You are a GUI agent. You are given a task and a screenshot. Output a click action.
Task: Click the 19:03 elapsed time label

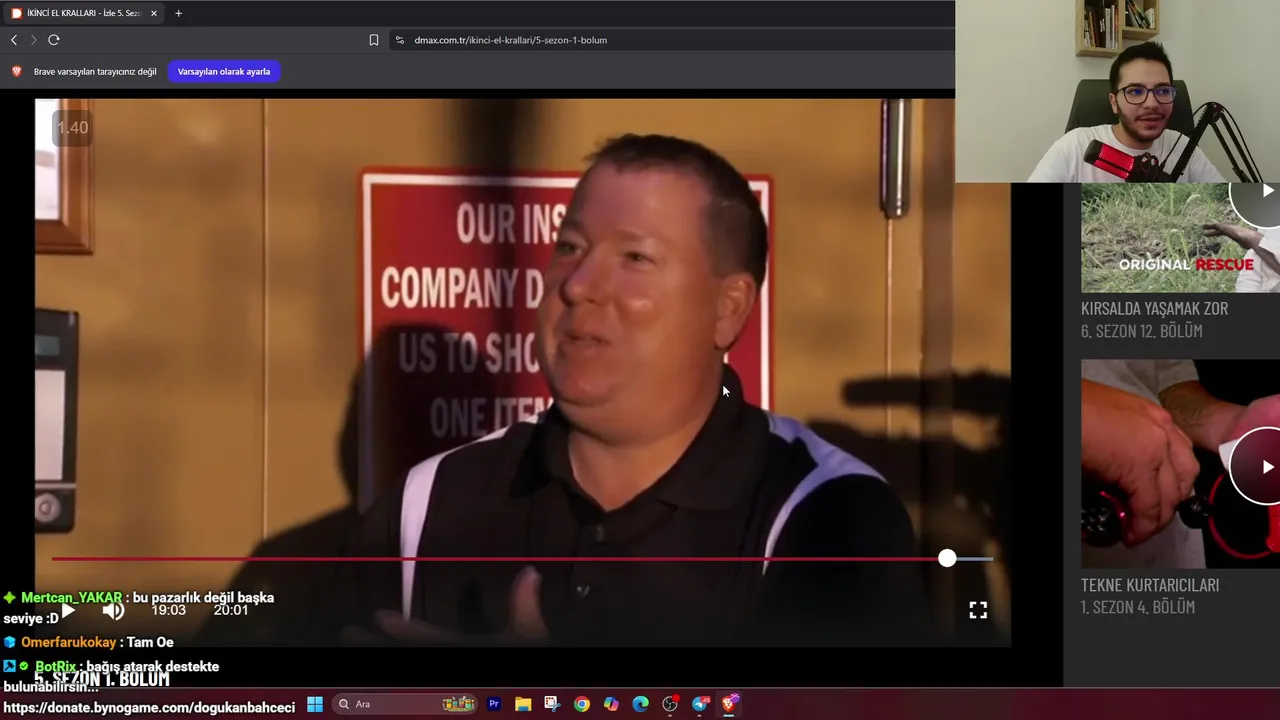tap(168, 610)
